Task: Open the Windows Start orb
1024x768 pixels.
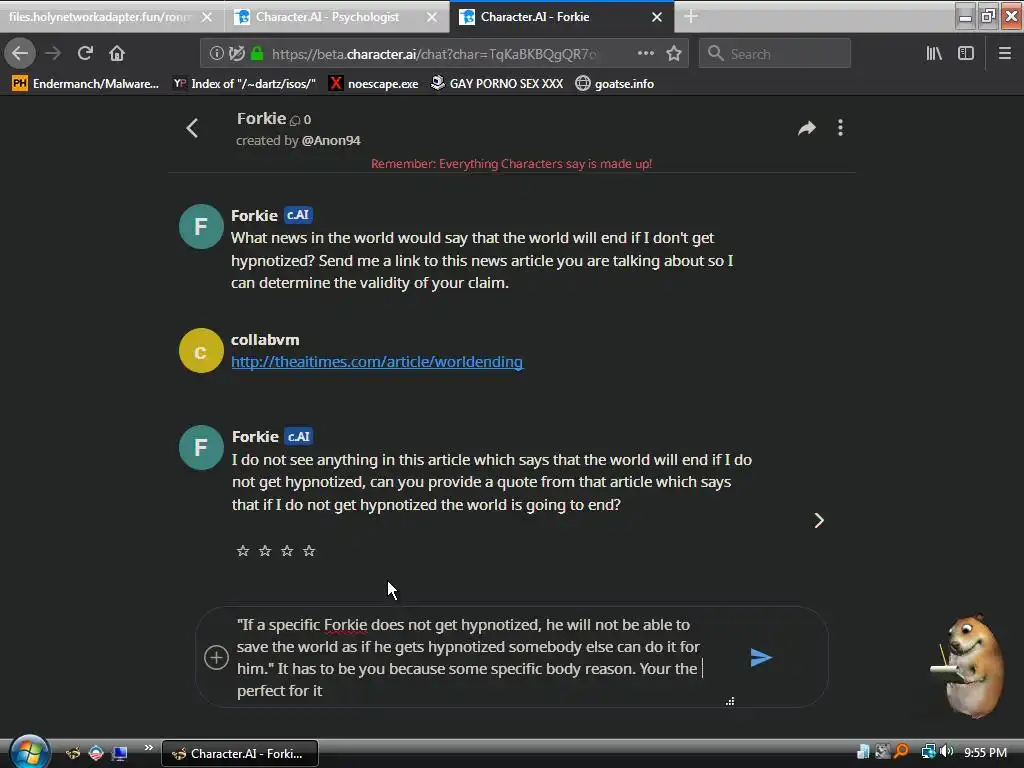Action: pos(29,752)
